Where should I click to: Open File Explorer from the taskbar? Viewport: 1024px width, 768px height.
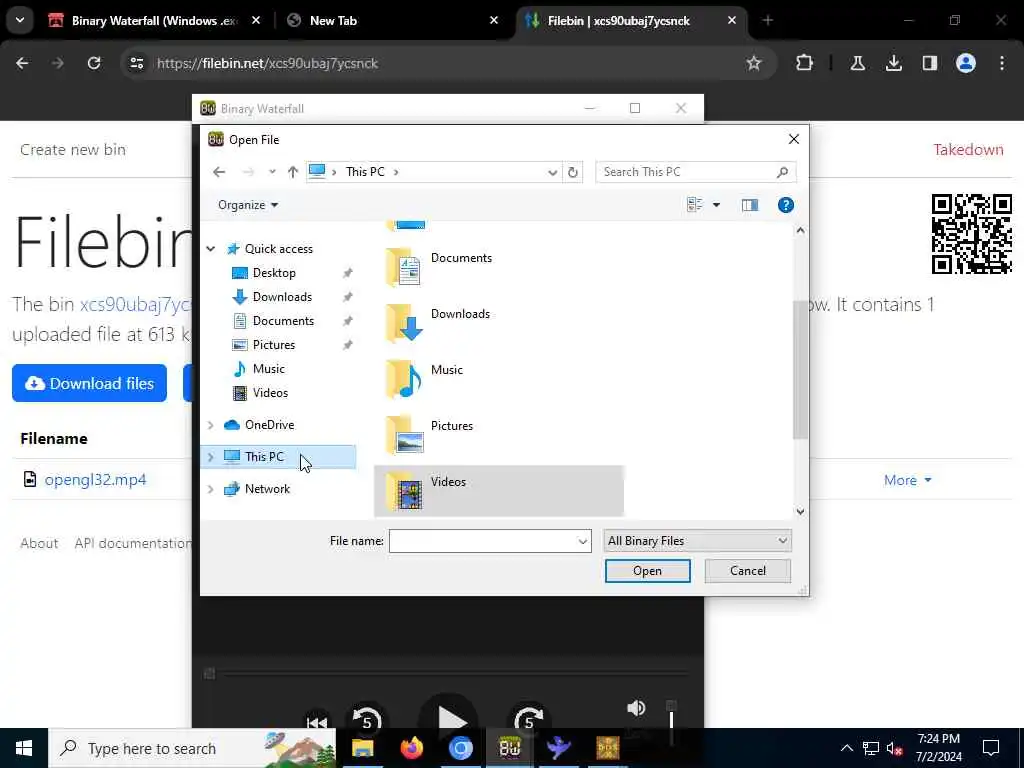pyautogui.click(x=362, y=748)
